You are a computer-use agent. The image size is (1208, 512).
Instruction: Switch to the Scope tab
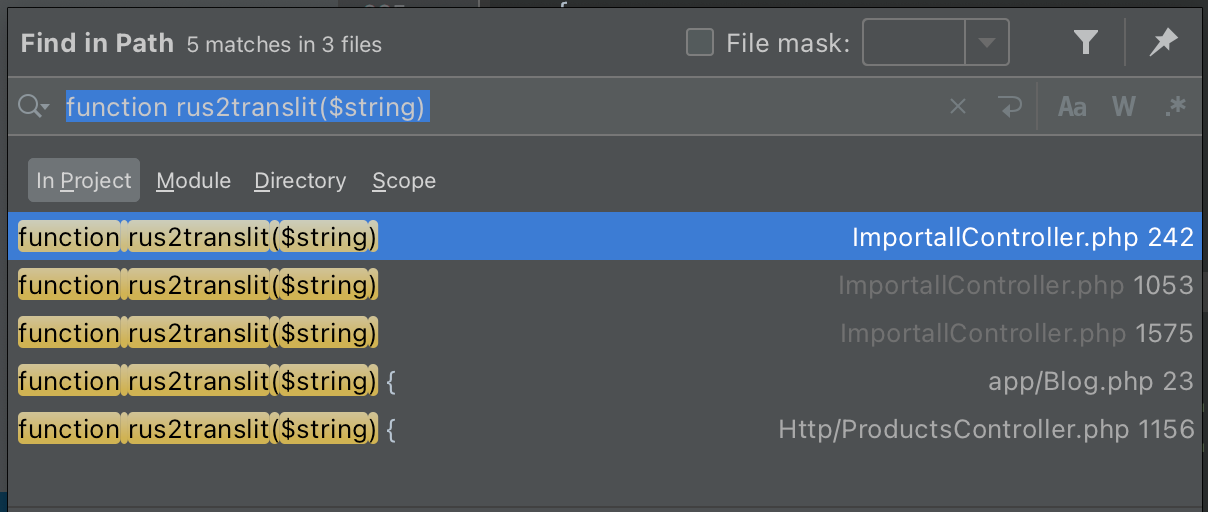[x=404, y=181]
